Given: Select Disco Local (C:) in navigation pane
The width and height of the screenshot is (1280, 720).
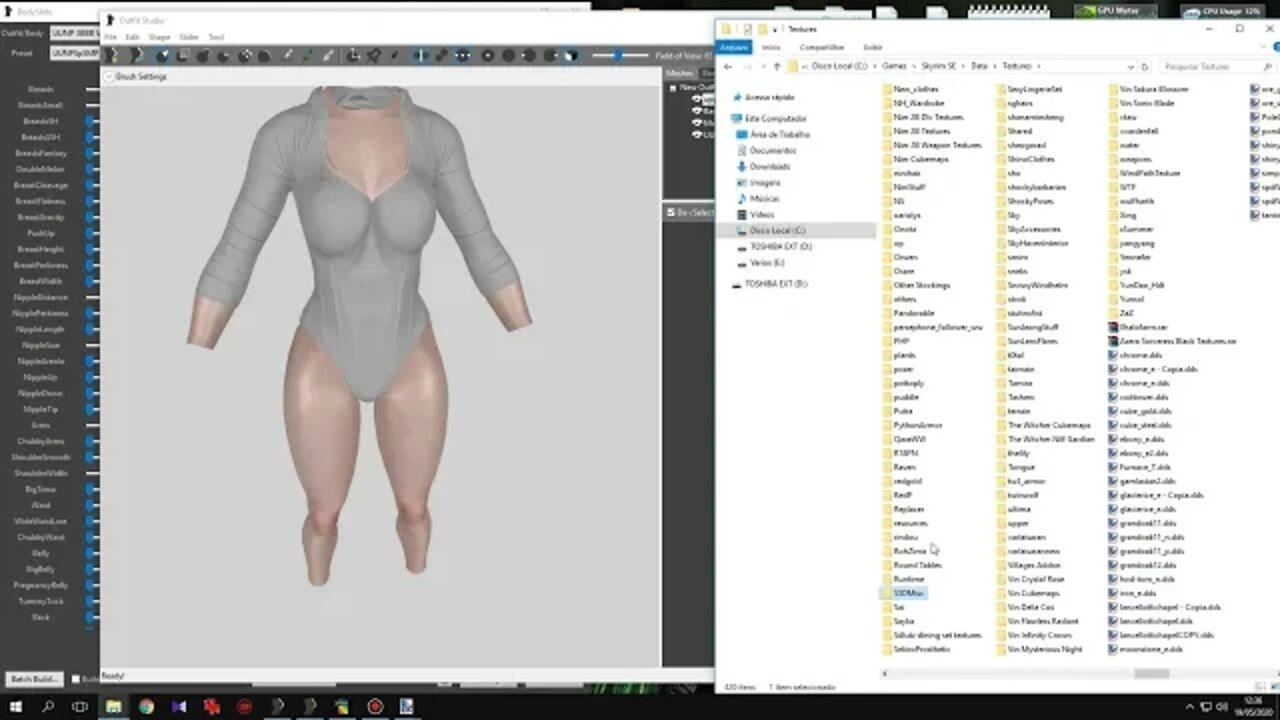Looking at the screenshot, I should point(776,230).
